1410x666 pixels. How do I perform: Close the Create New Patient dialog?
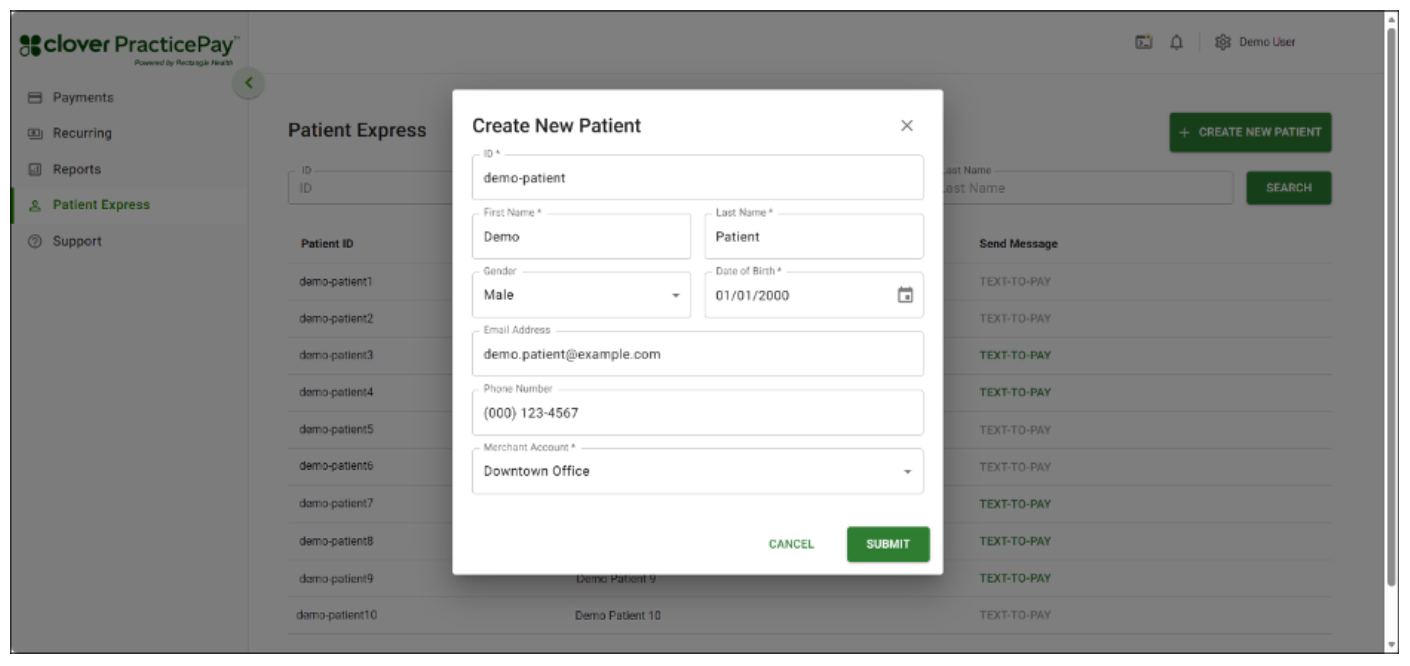(x=908, y=125)
